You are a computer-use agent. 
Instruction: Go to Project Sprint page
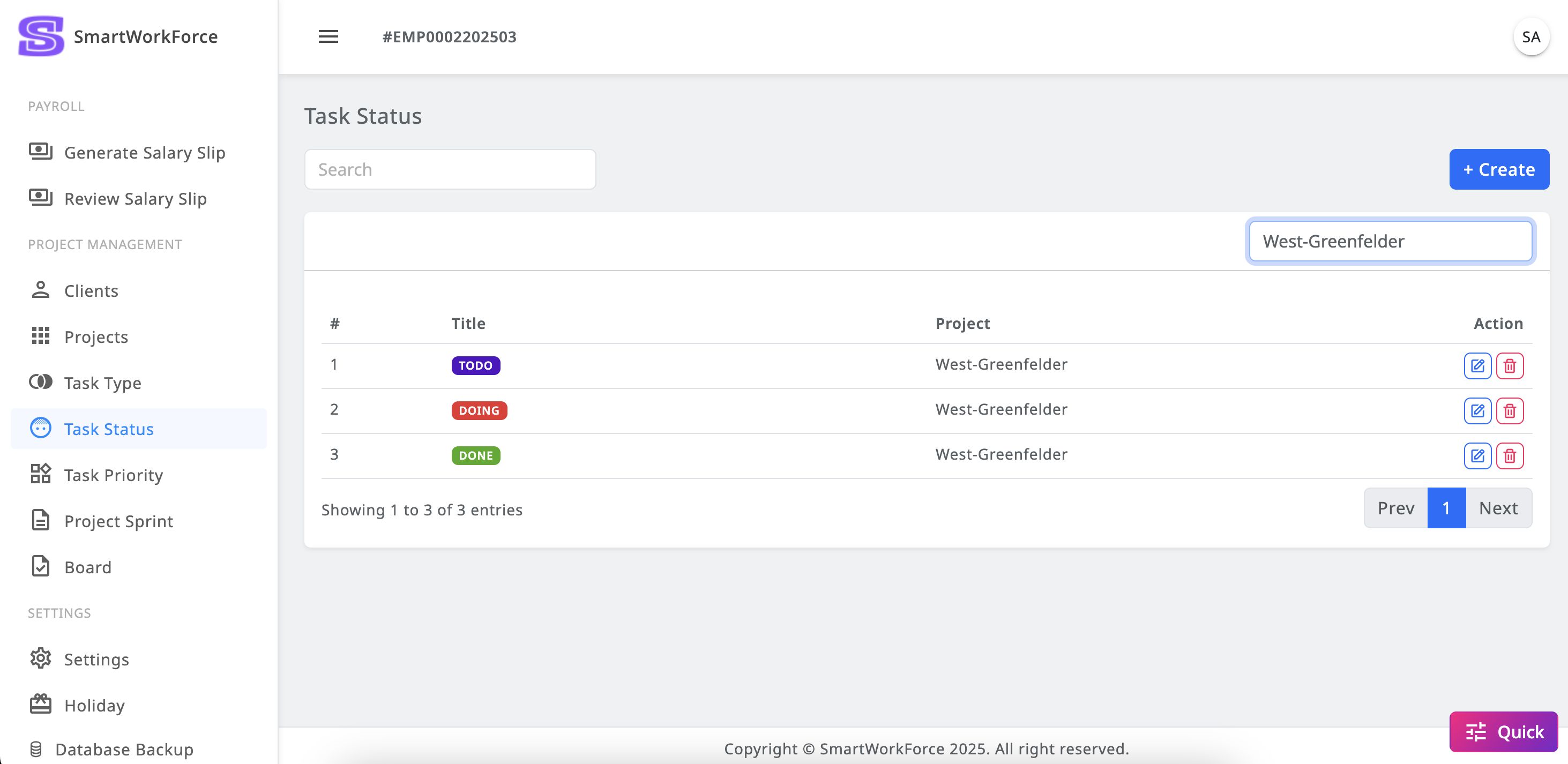click(x=118, y=521)
